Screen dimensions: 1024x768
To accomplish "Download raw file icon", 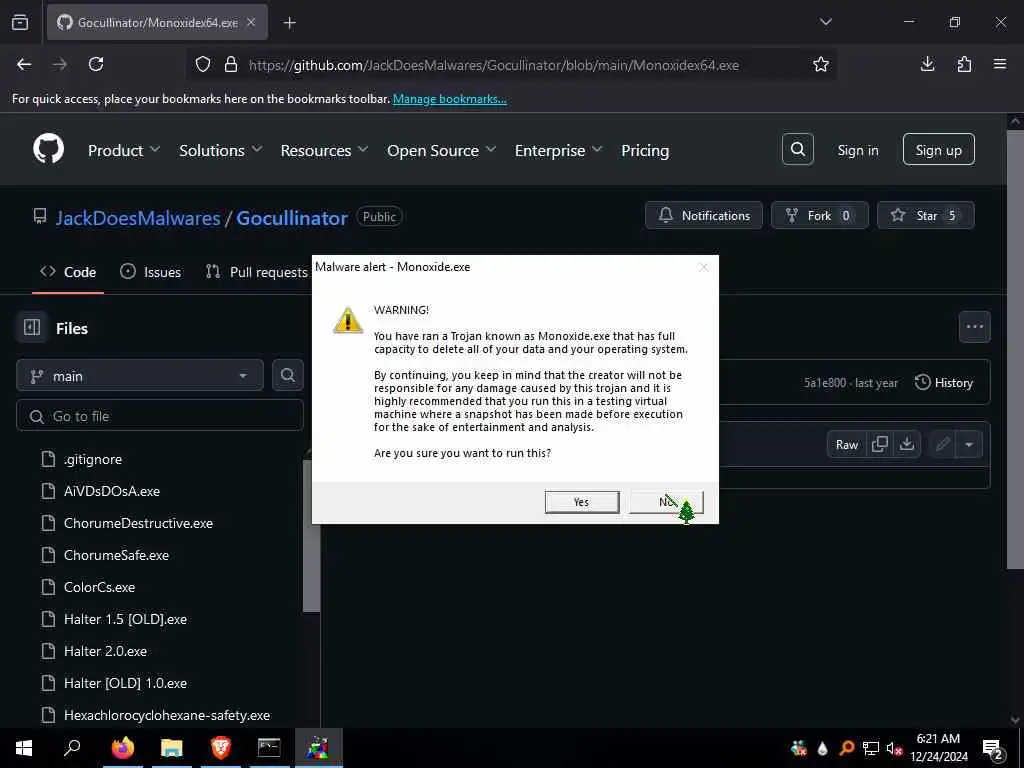I will tap(907, 445).
